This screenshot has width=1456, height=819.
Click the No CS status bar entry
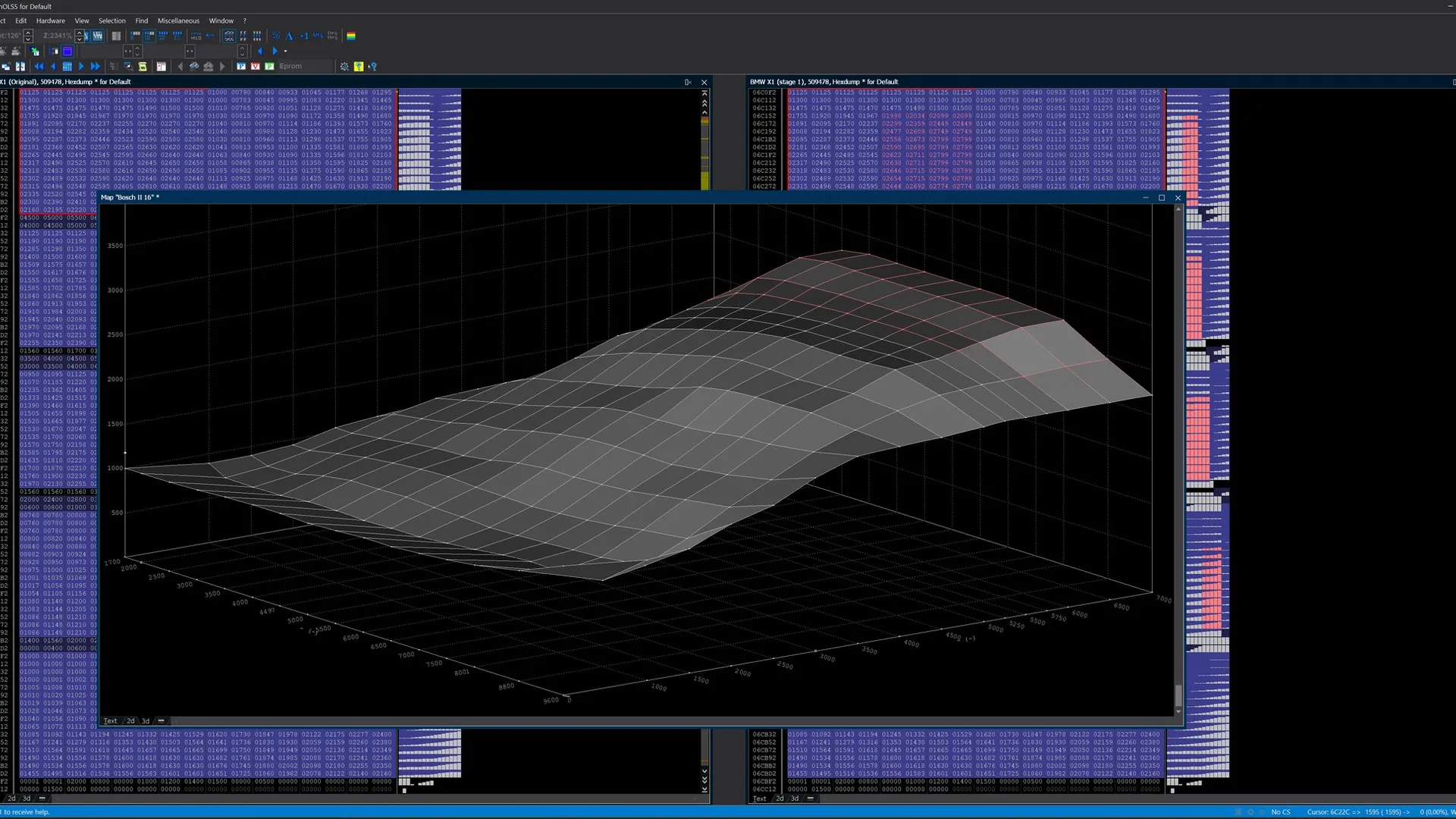pos(1281,812)
